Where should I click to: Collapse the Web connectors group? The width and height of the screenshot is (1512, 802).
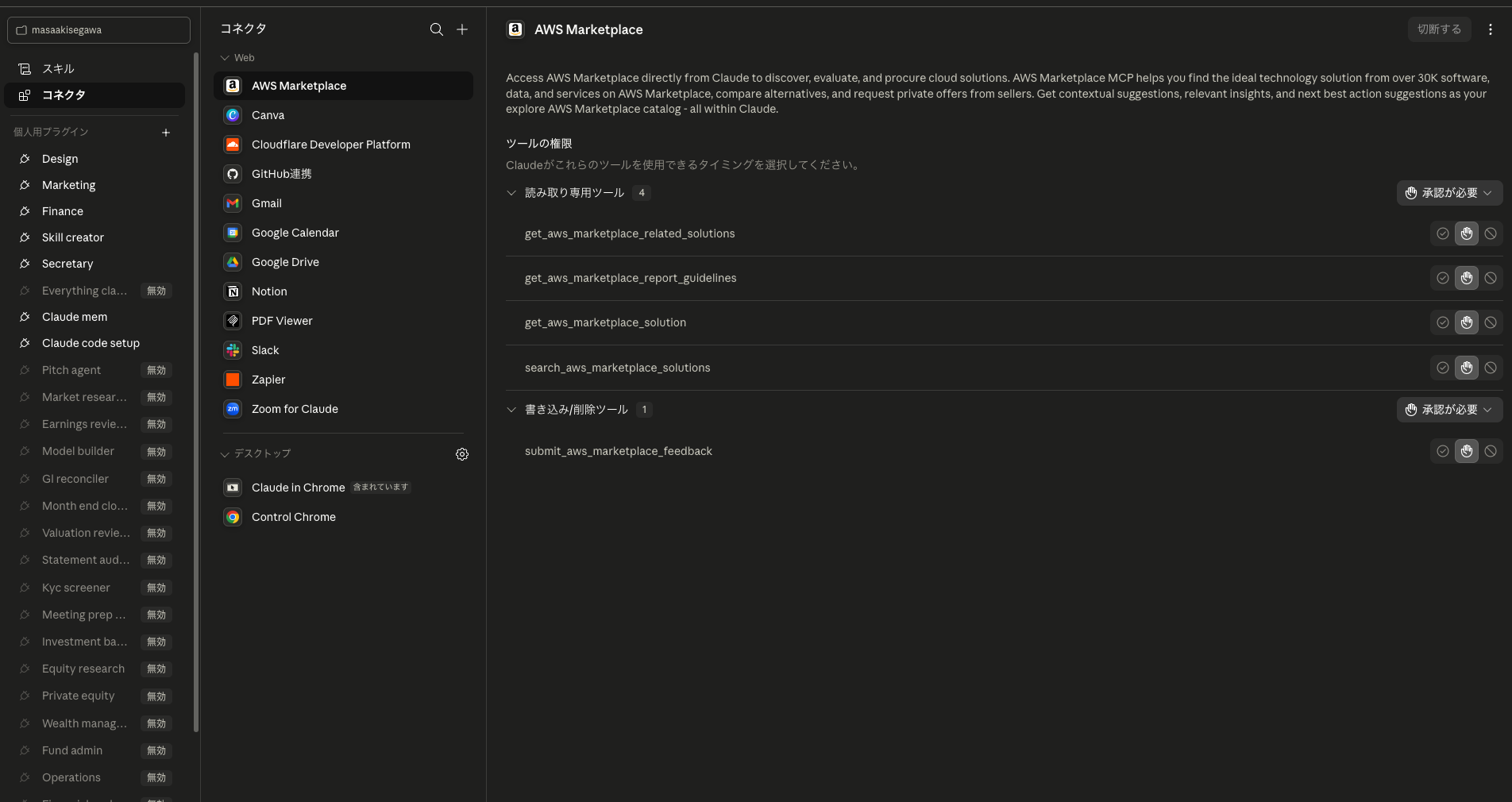tap(225, 58)
